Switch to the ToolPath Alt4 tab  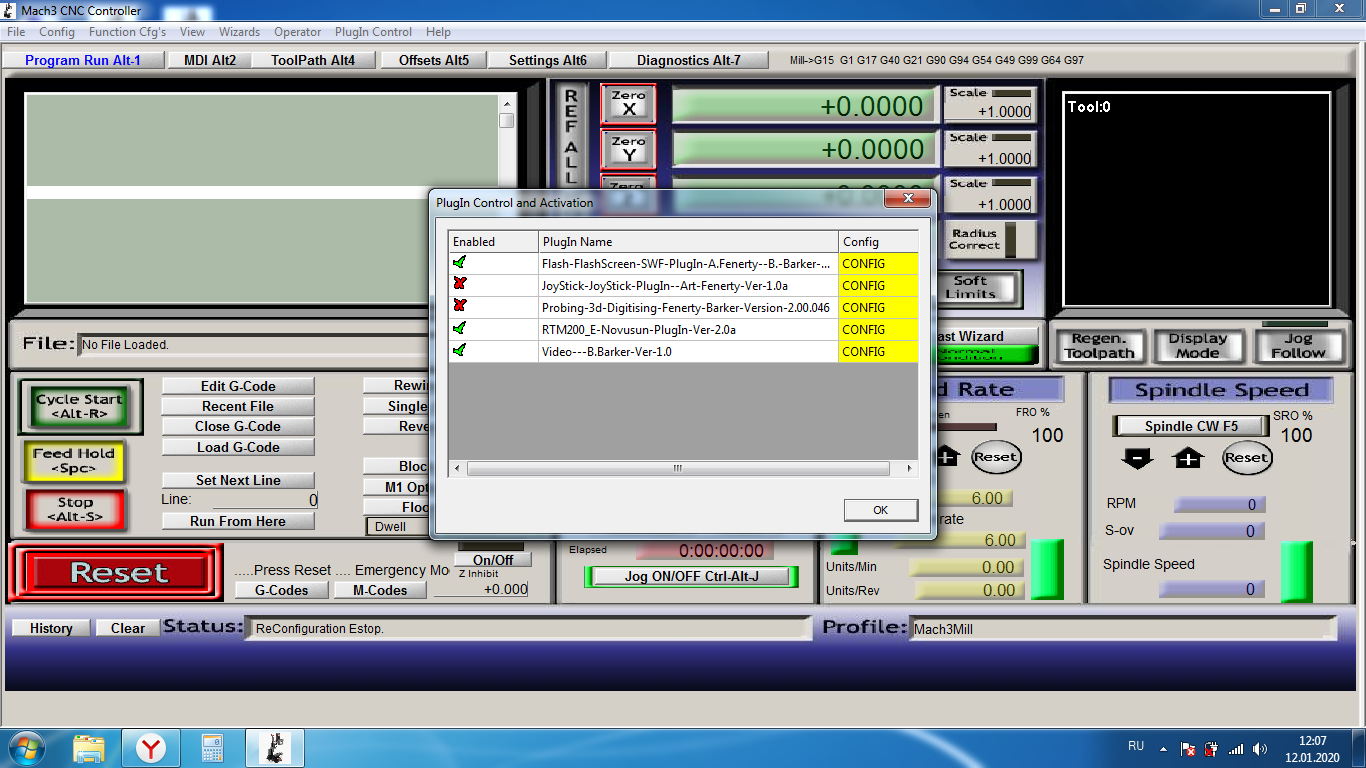pos(313,60)
